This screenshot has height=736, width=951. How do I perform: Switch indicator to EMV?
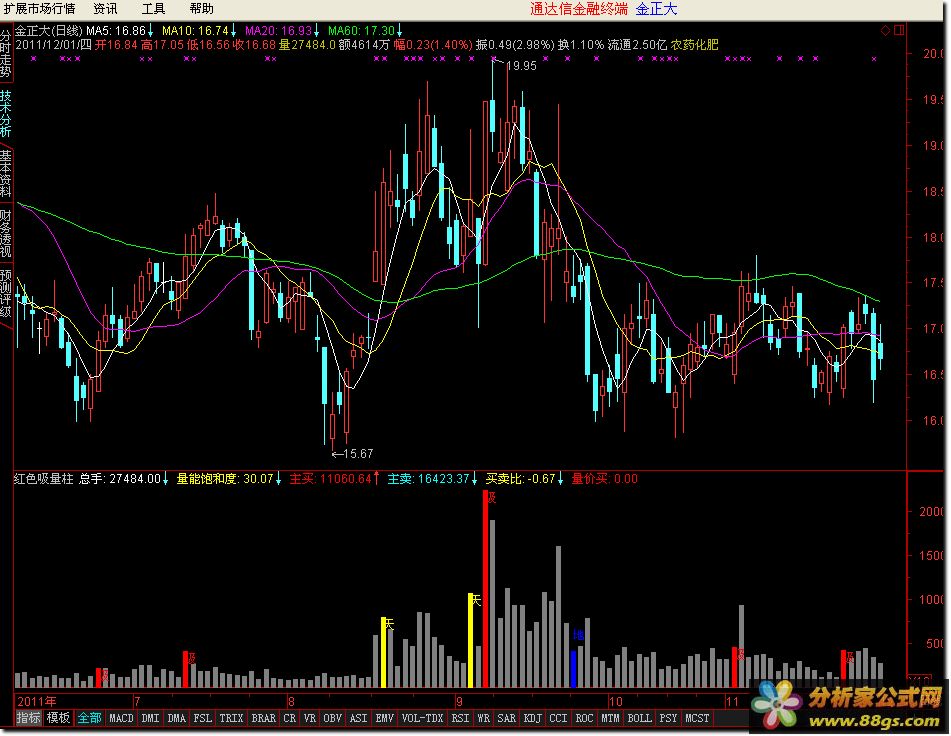385,718
